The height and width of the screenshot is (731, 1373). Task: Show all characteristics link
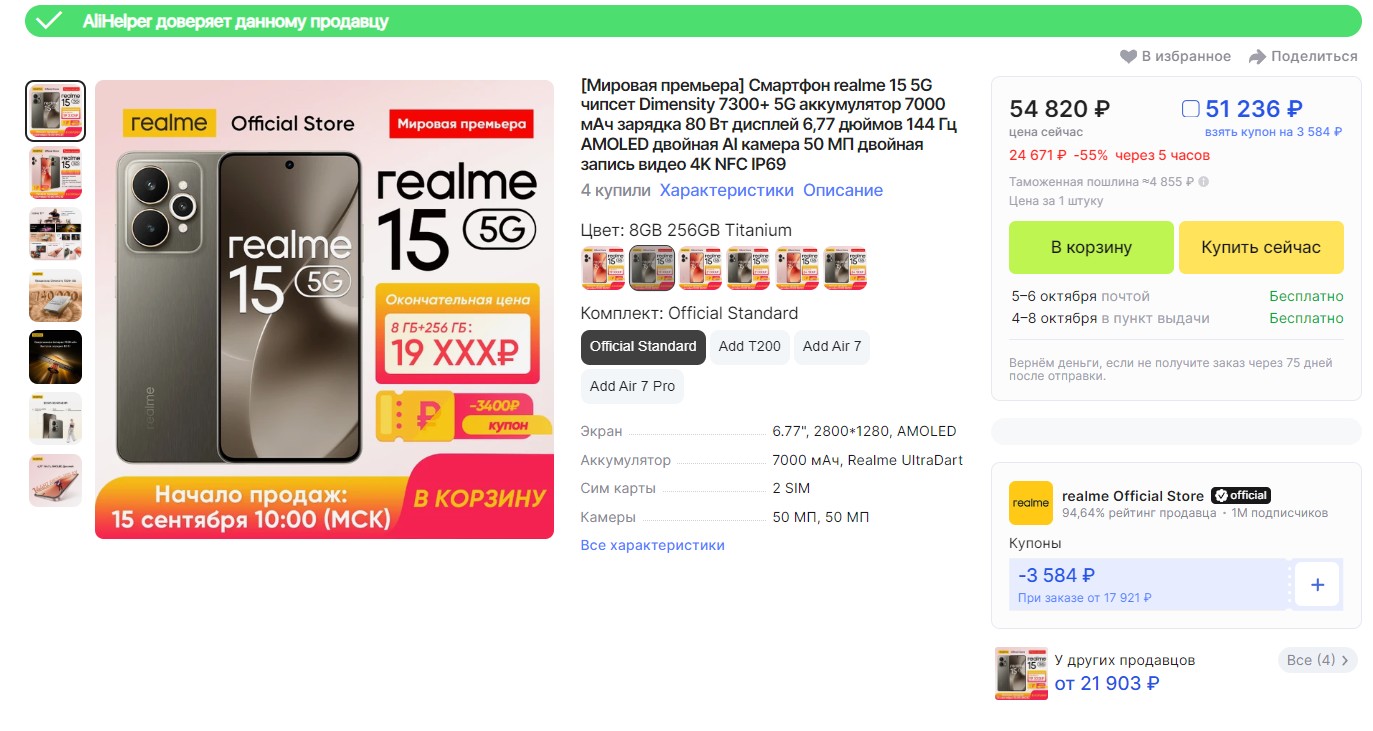pos(652,546)
